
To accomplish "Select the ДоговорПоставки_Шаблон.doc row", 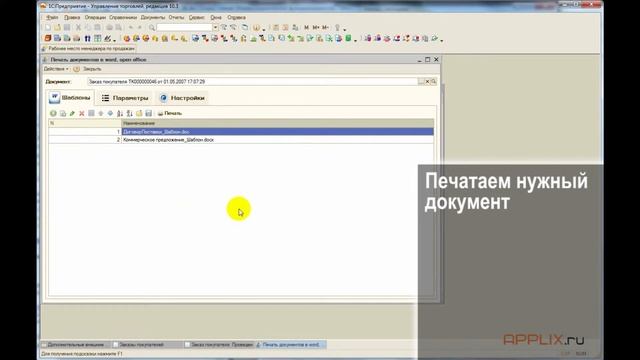I will click(241, 132).
